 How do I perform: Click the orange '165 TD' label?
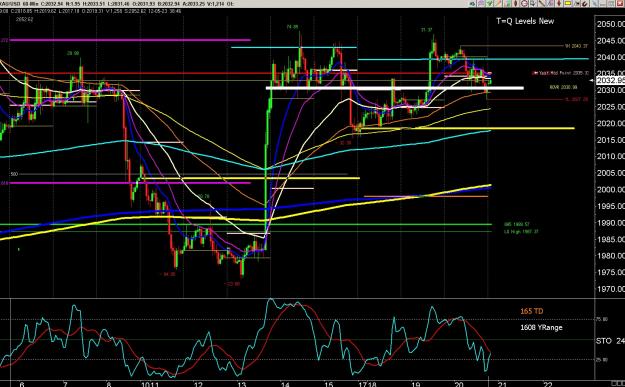[x=532, y=311]
